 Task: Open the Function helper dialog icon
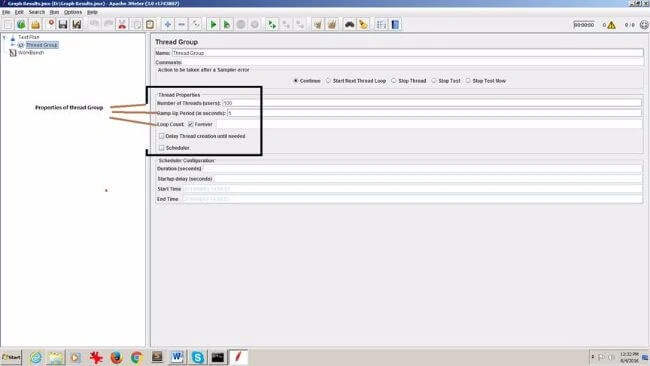click(x=381, y=24)
